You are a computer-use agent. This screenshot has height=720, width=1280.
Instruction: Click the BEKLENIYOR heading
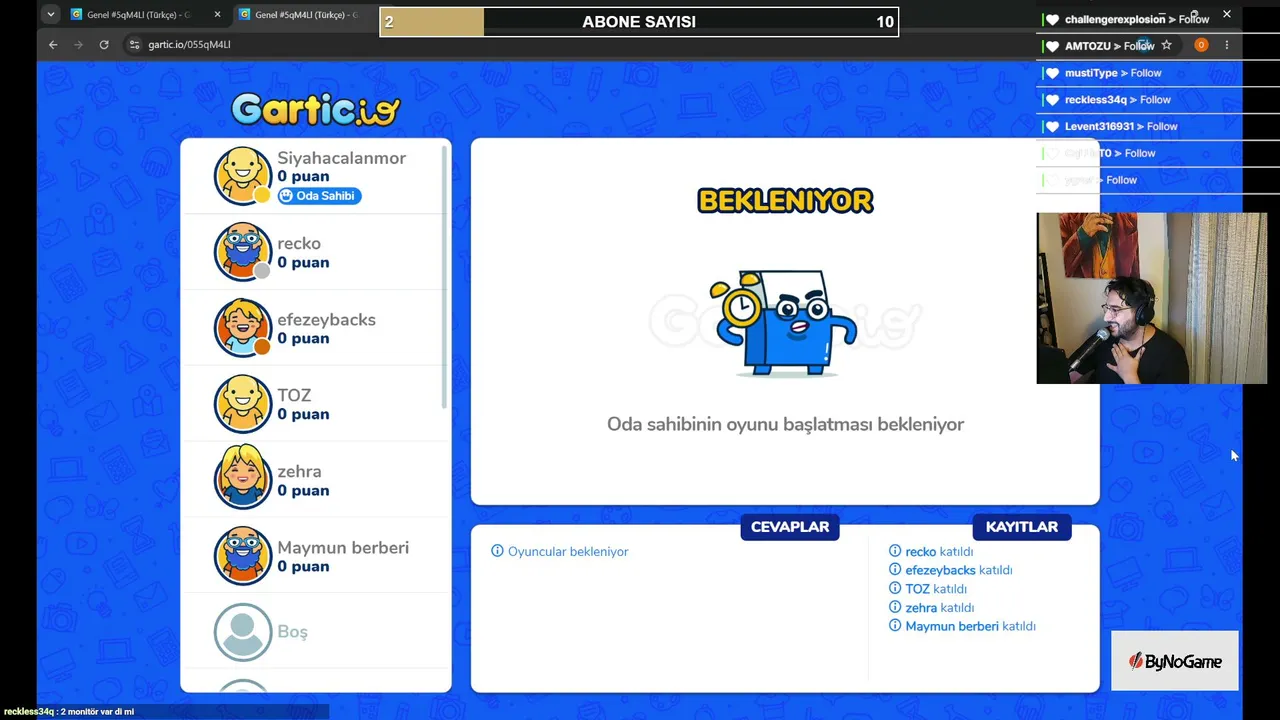(x=785, y=200)
